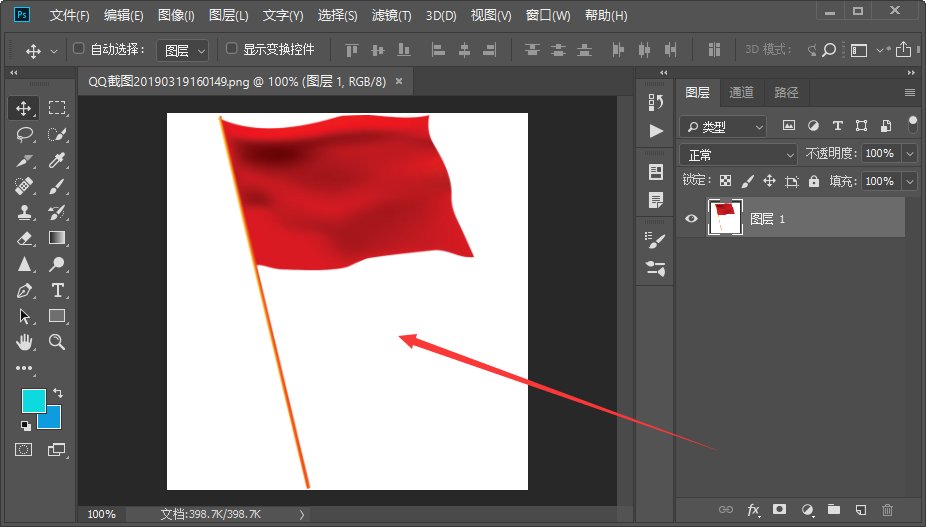Open the status bar info arrow
The image size is (926, 527).
coord(302,515)
